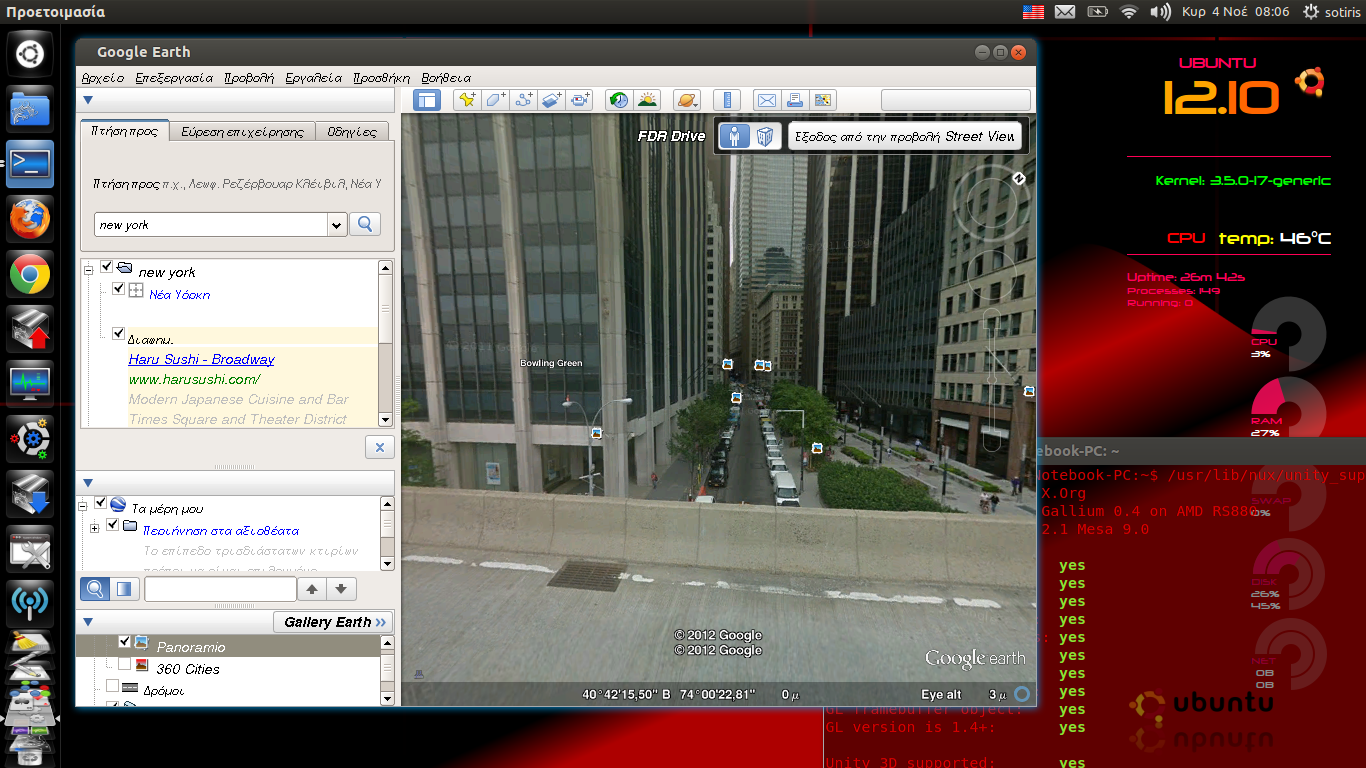This screenshot has width=1366, height=768.
Task: Add a new placemark with the pin icon
Action: [x=466, y=100]
